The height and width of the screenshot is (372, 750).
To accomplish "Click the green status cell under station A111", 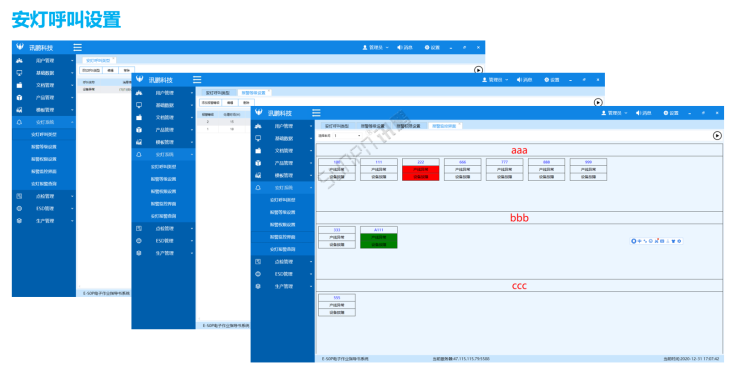I will (x=378, y=241).
